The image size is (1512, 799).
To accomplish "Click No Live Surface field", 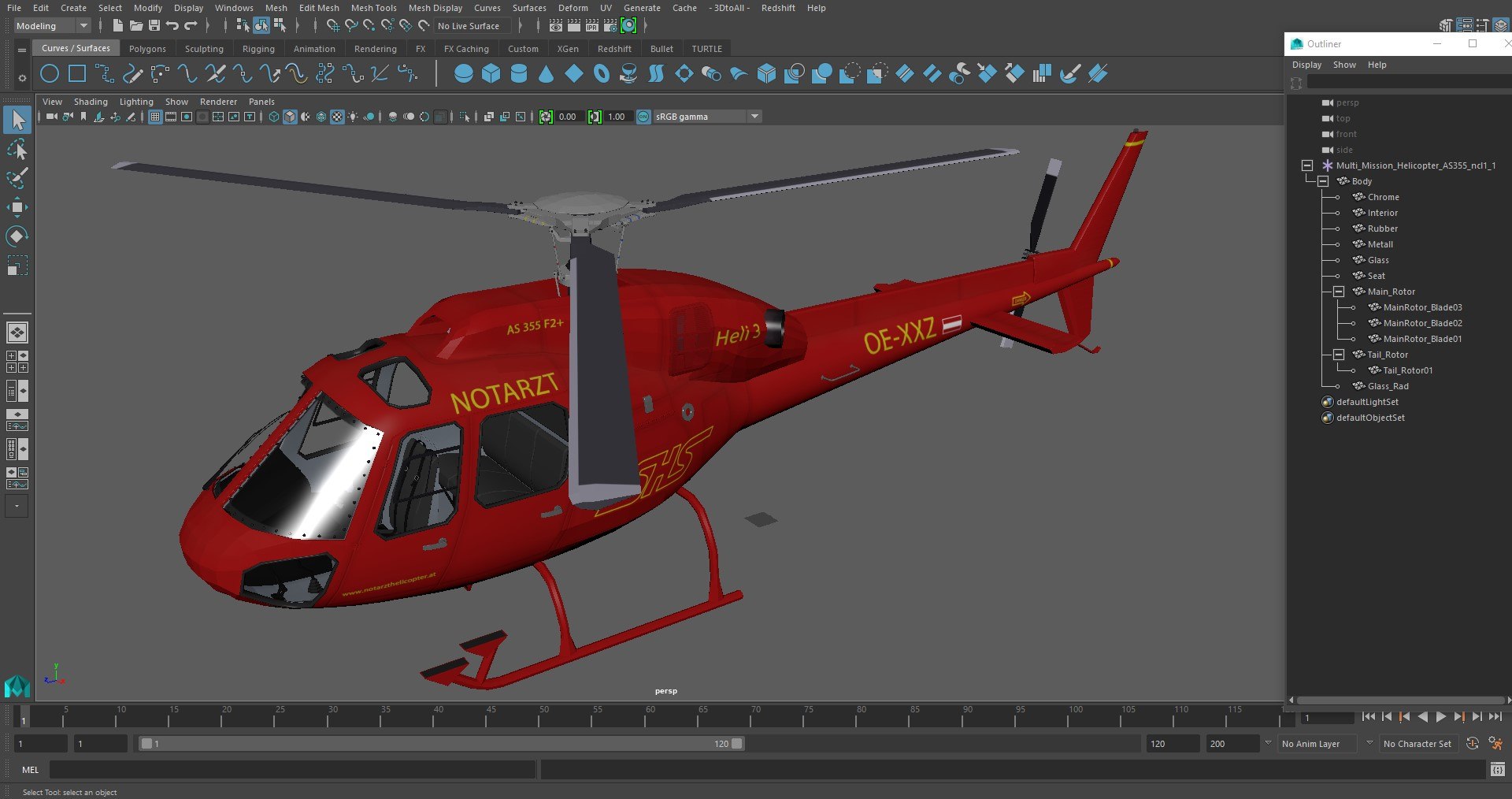I will [x=472, y=26].
